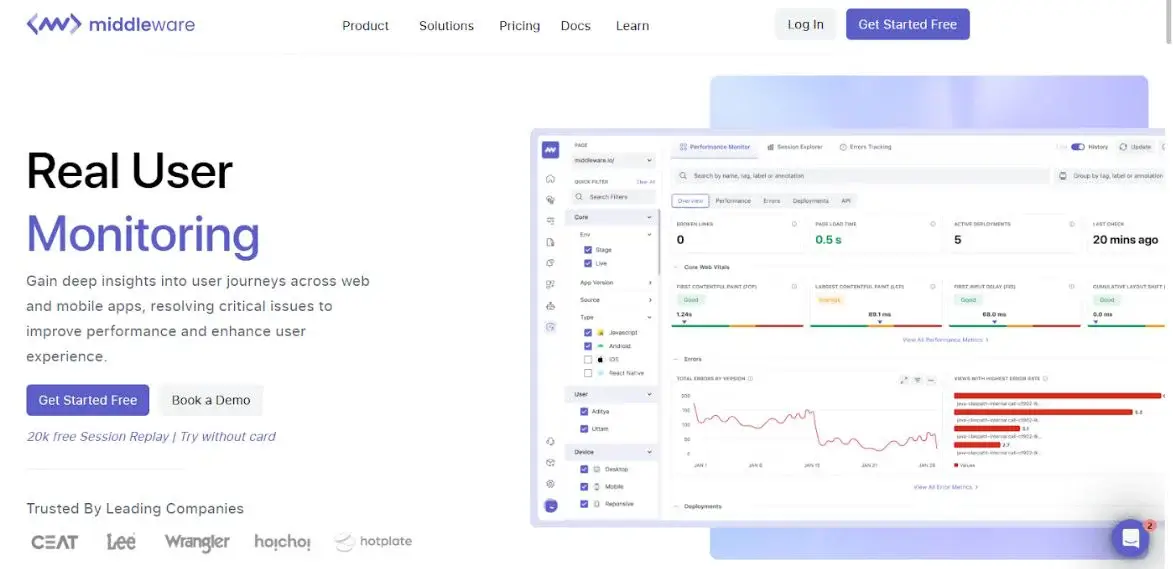Screen dimensions: 1173x569
Task: Uncheck the Mobile device checkbox
Action: tap(584, 487)
